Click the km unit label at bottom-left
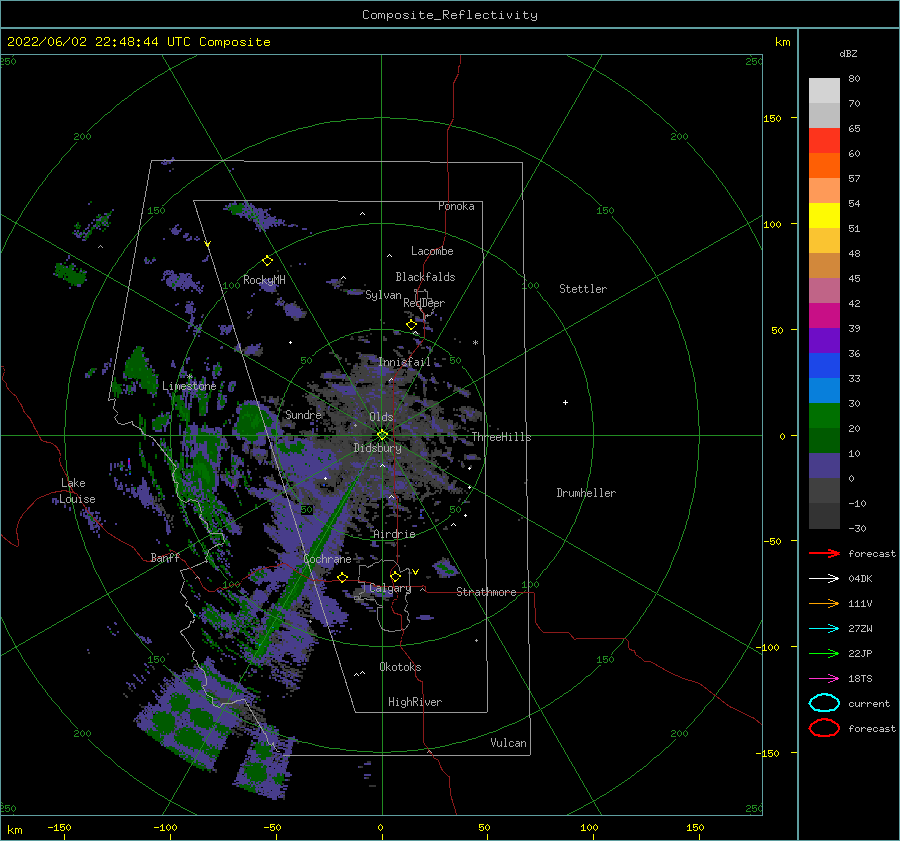 click(x=14, y=830)
